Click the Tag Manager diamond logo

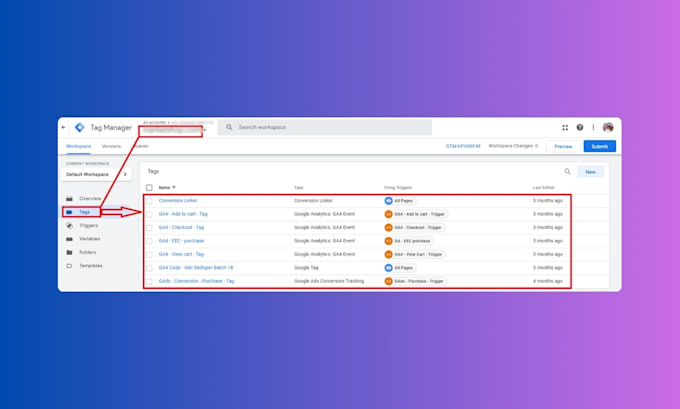pos(79,128)
